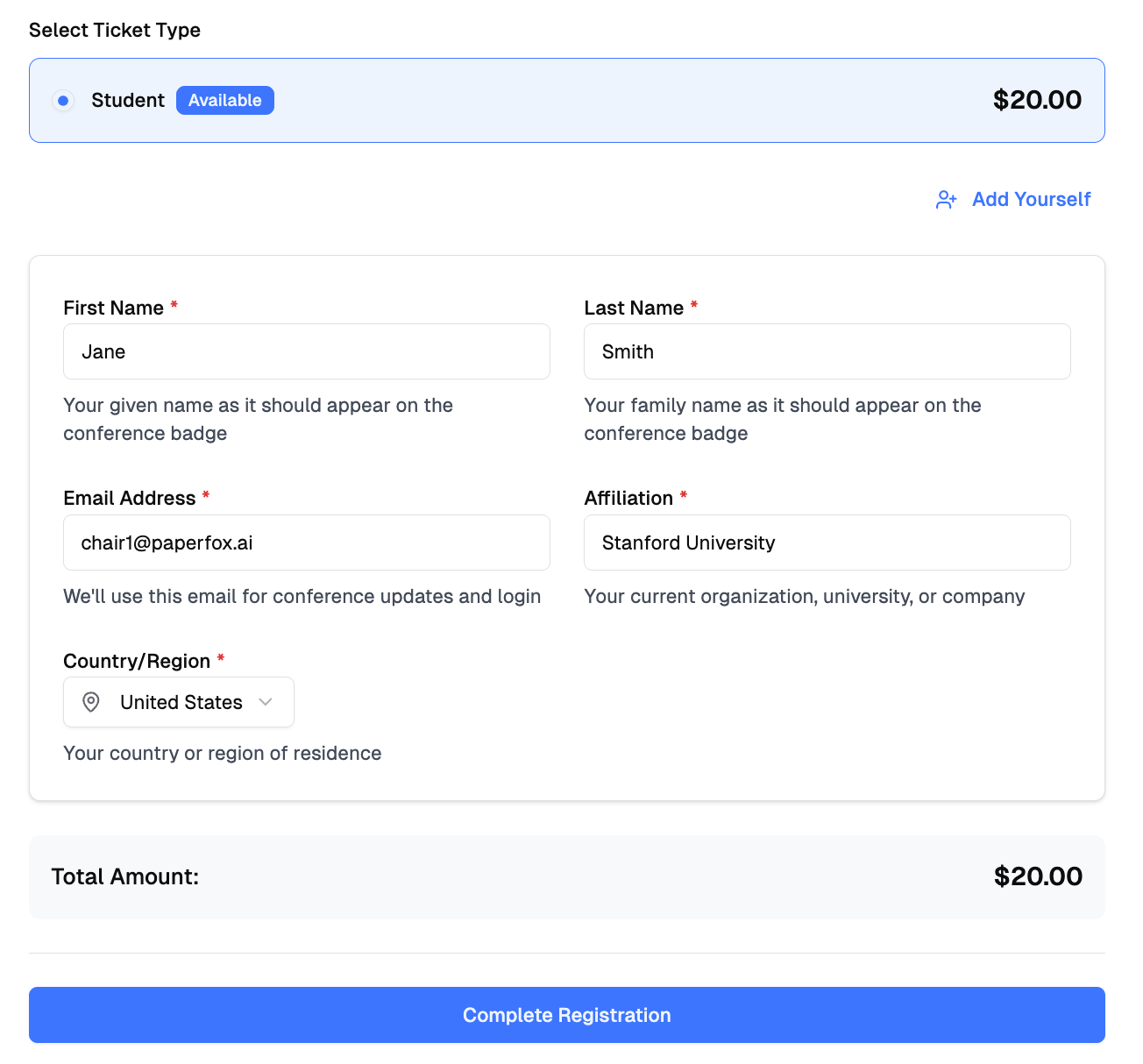Viewport: 1143px width, 1064px height.
Task: Expand the country list via chevron arrow
Action: [266, 702]
